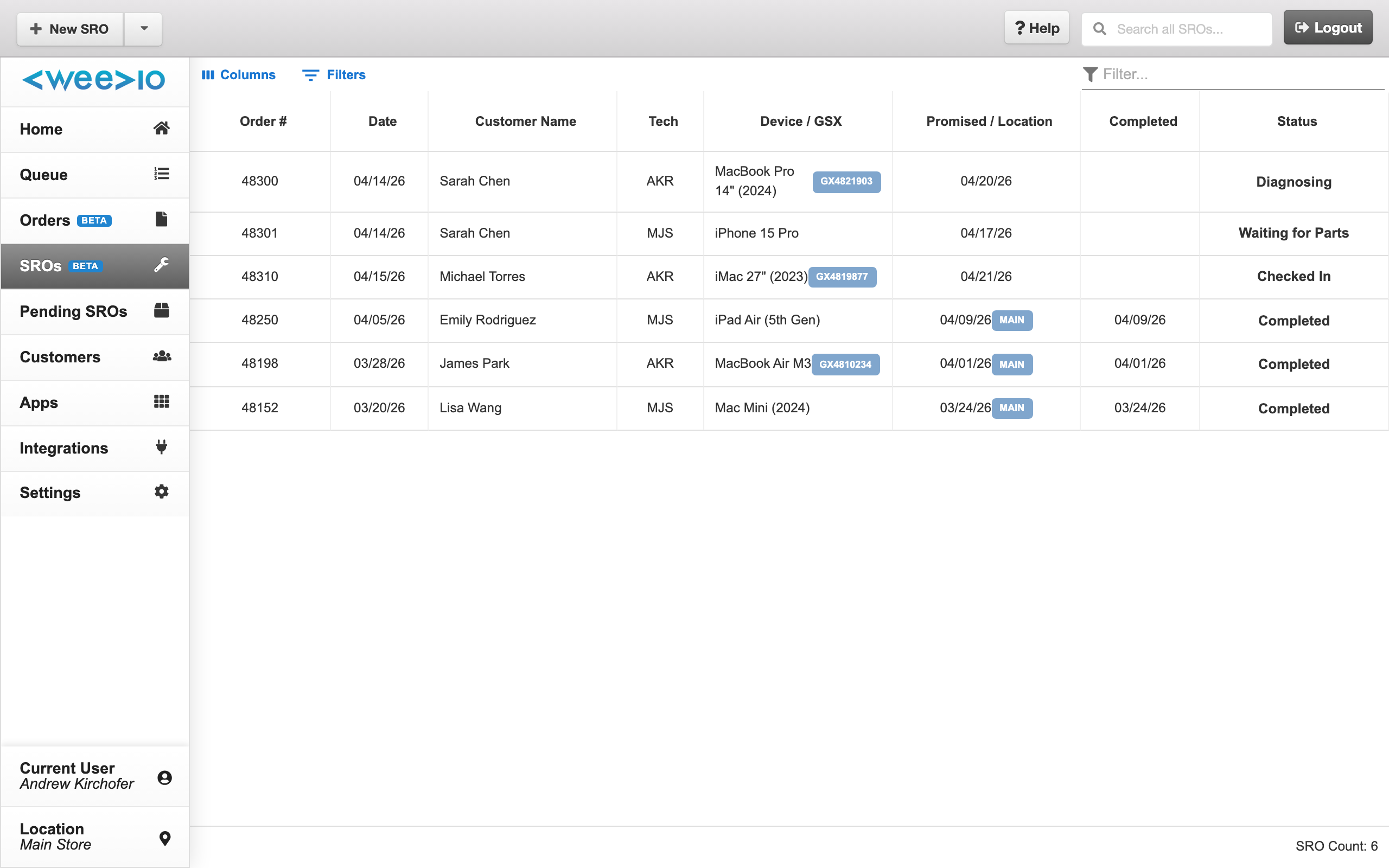Open the Columns chooser
Screen dimensions: 1389x868
tap(238, 75)
